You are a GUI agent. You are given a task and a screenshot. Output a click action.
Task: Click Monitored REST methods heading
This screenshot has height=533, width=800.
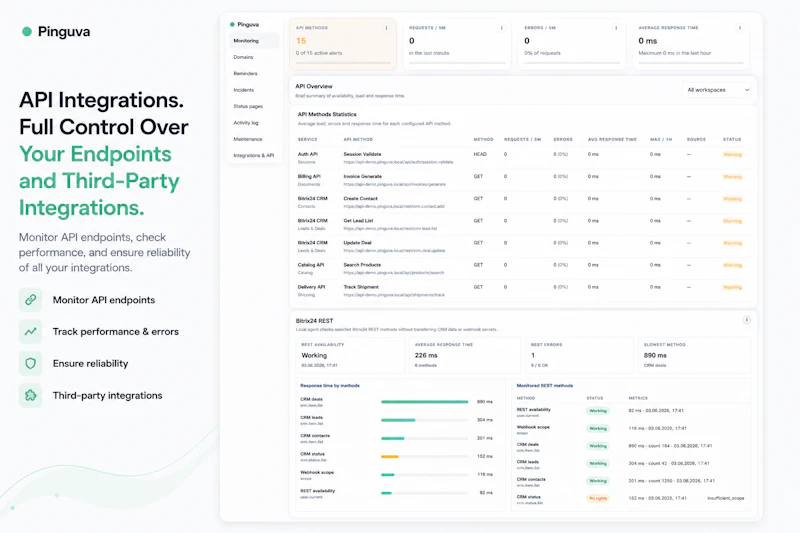pyautogui.click(x=544, y=386)
